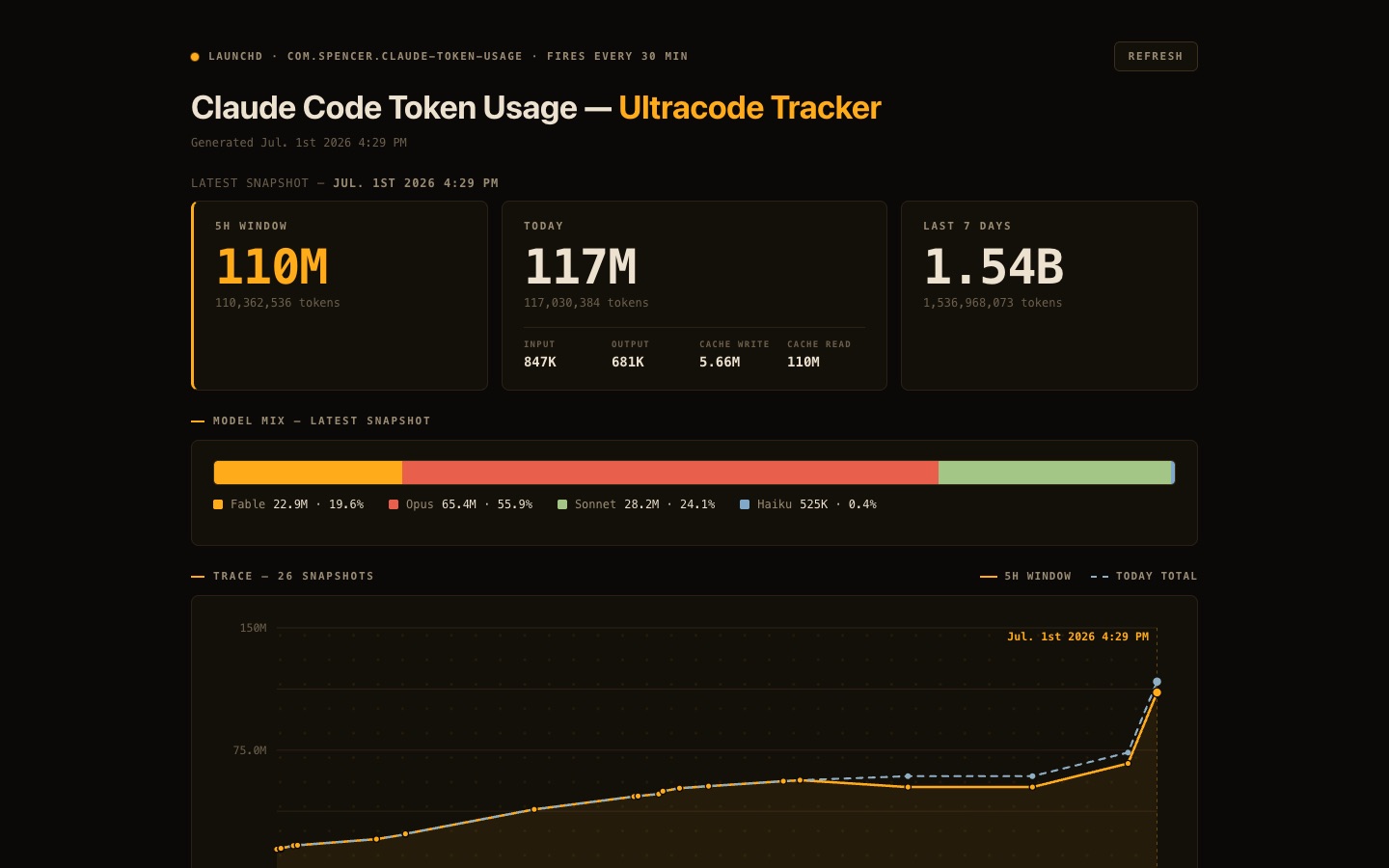Click the orange launchd status dot
The image size is (1389, 868).
[195, 57]
